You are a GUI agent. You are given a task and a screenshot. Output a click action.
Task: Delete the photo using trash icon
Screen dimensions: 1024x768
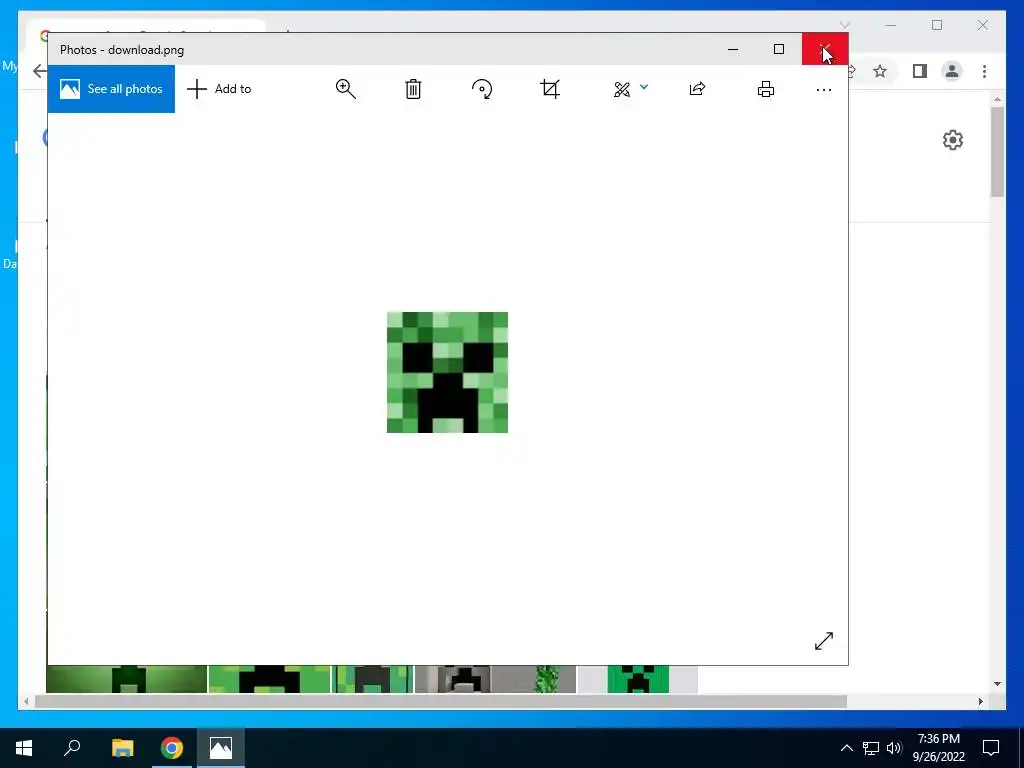[x=413, y=89]
